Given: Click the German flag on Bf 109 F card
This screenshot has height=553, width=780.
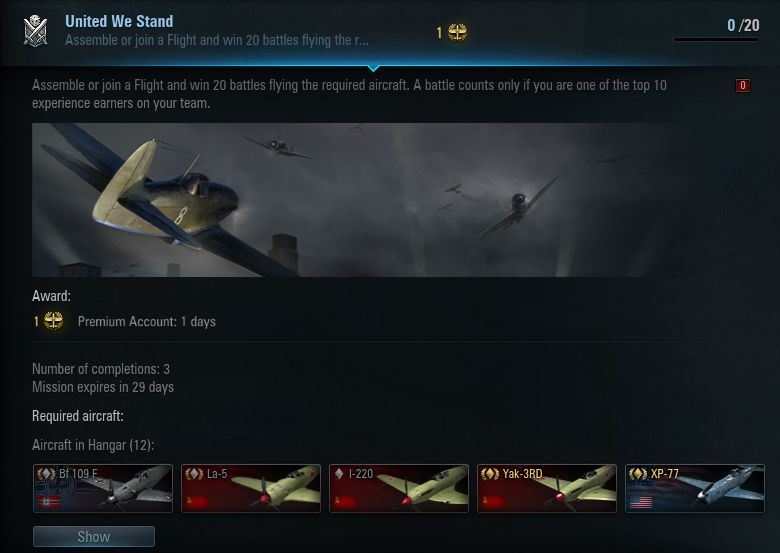Looking at the screenshot, I should tap(49, 501).
